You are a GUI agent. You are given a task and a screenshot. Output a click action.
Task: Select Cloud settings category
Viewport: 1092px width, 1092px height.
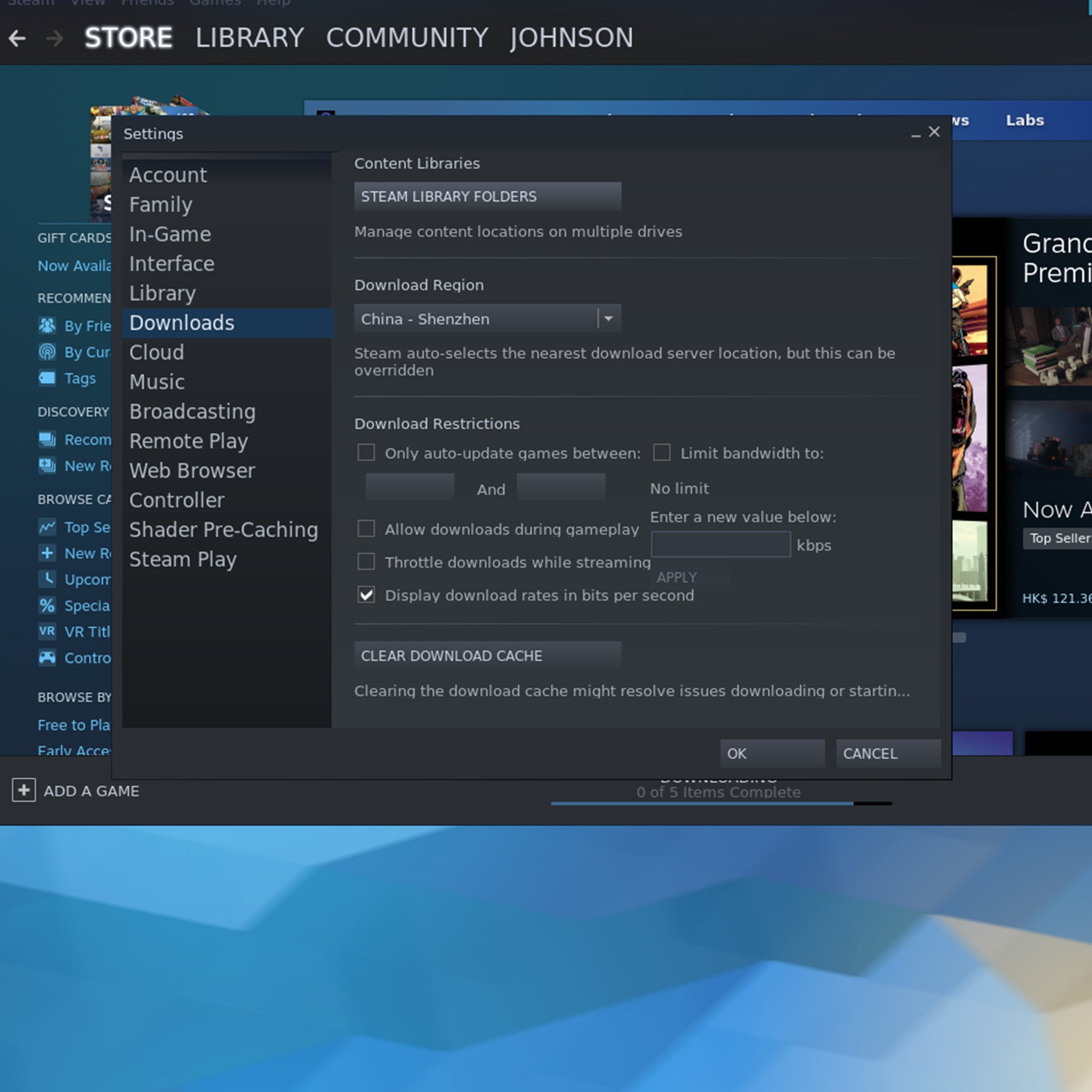point(227,352)
